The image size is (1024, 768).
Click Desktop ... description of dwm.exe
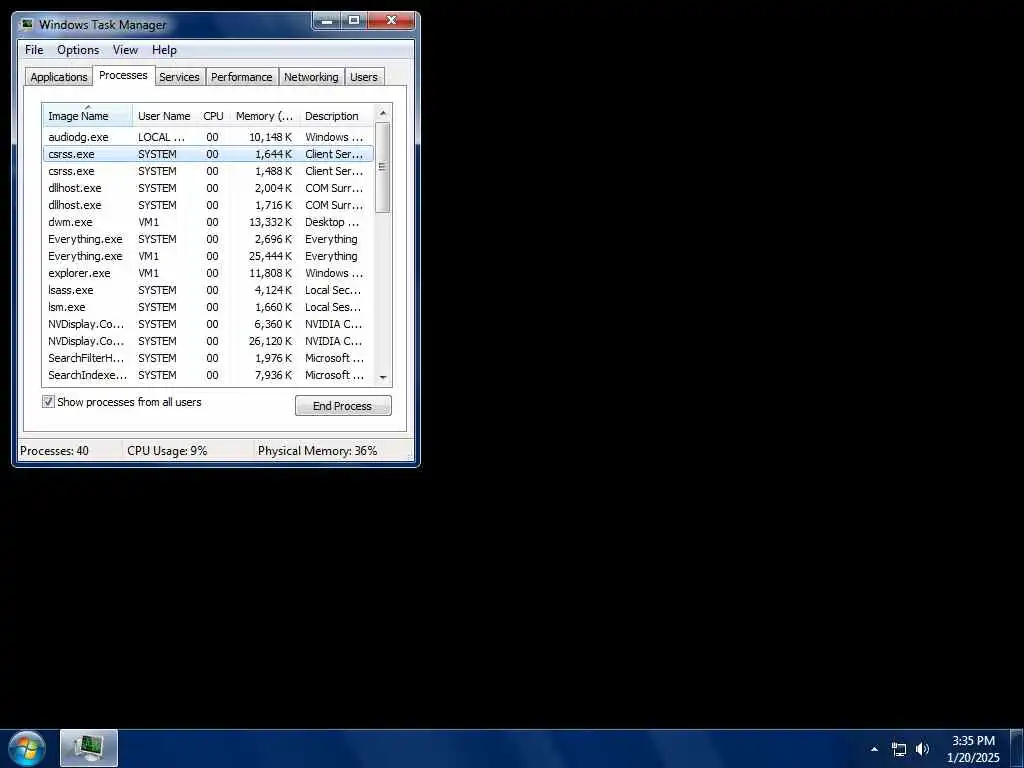click(x=332, y=222)
